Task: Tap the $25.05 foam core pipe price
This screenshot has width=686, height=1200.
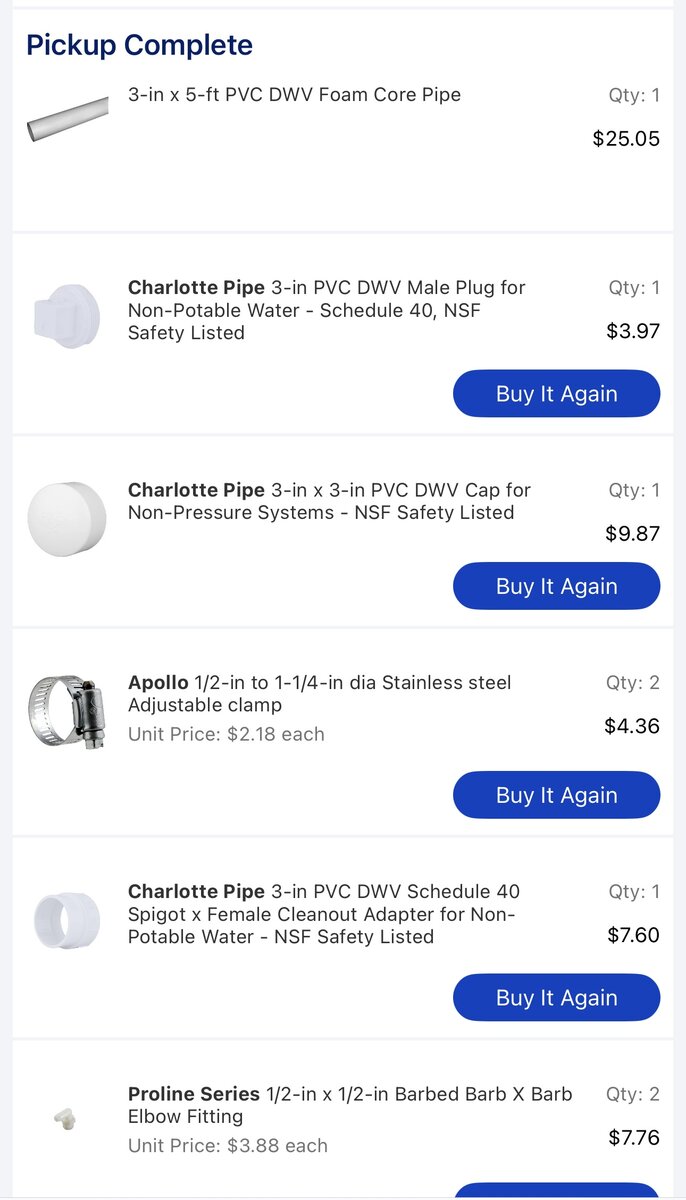Action: (626, 139)
